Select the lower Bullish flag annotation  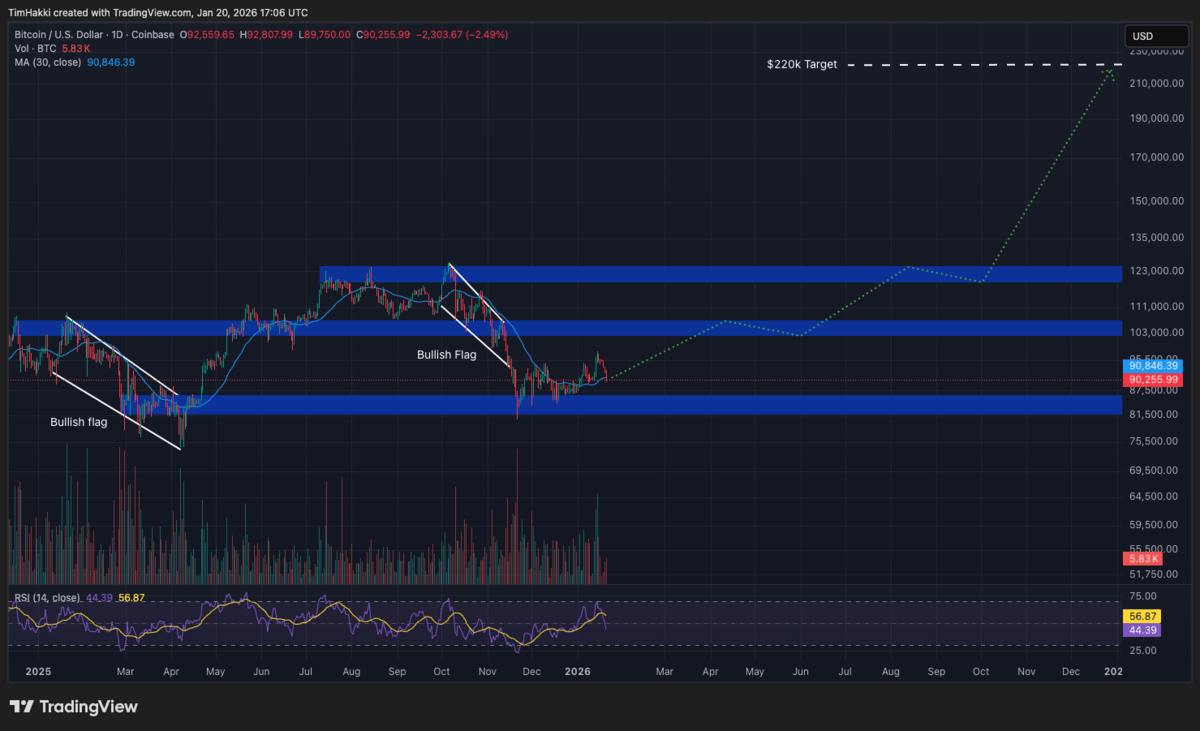79,421
